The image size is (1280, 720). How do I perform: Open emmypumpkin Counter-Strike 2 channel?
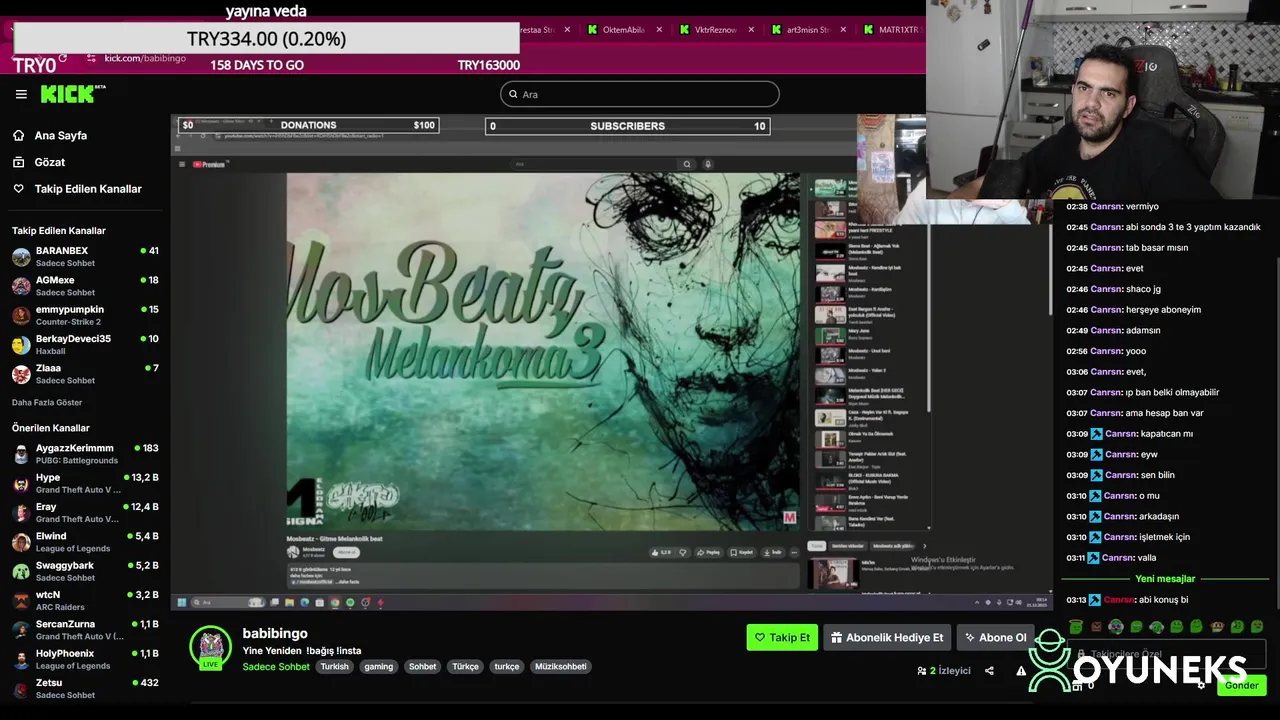pyautogui.click(x=85, y=315)
